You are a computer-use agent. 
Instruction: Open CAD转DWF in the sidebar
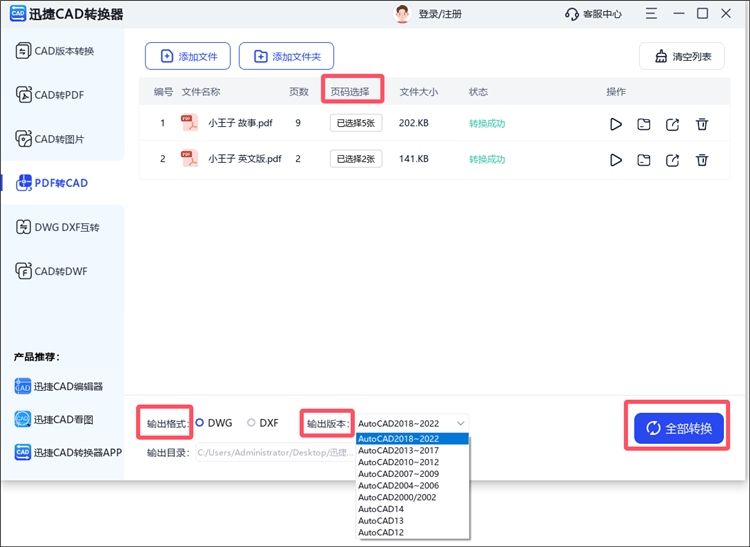(x=52, y=271)
